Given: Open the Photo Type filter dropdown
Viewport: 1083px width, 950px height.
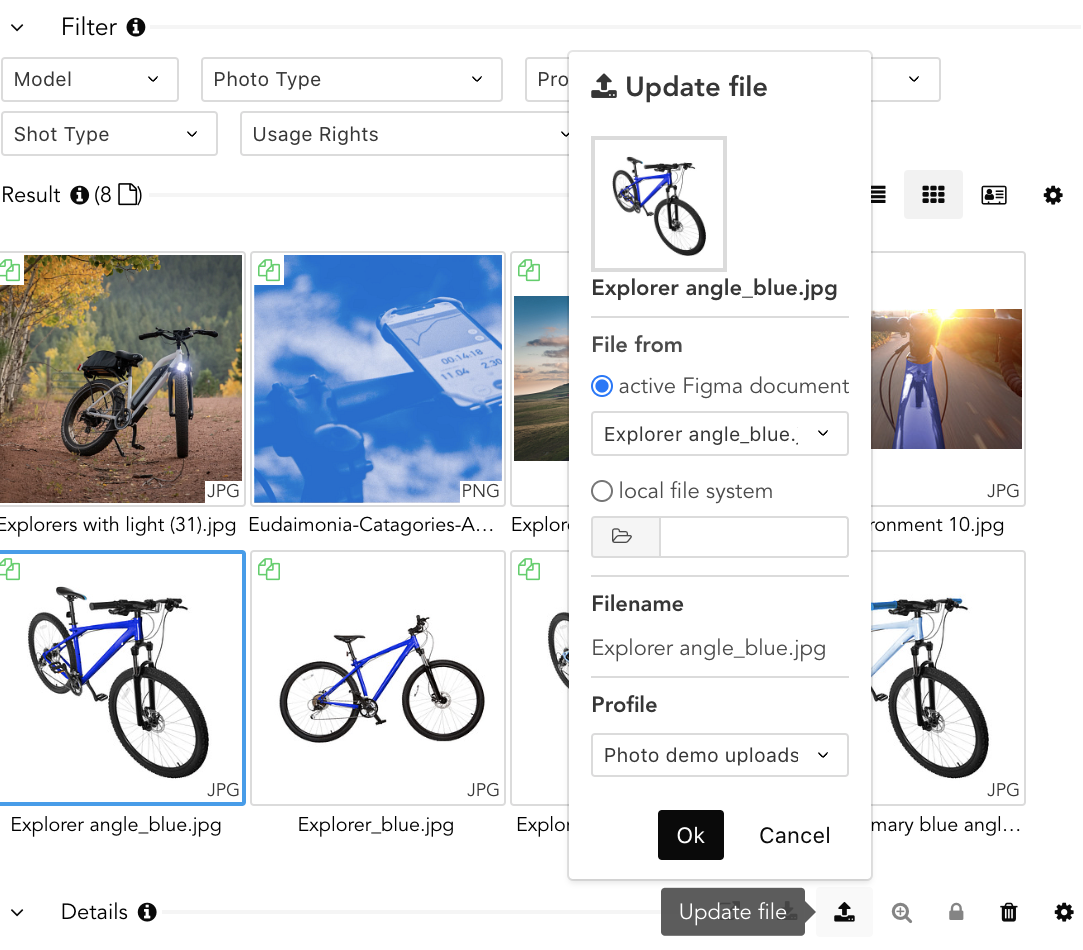Looking at the screenshot, I should point(351,79).
